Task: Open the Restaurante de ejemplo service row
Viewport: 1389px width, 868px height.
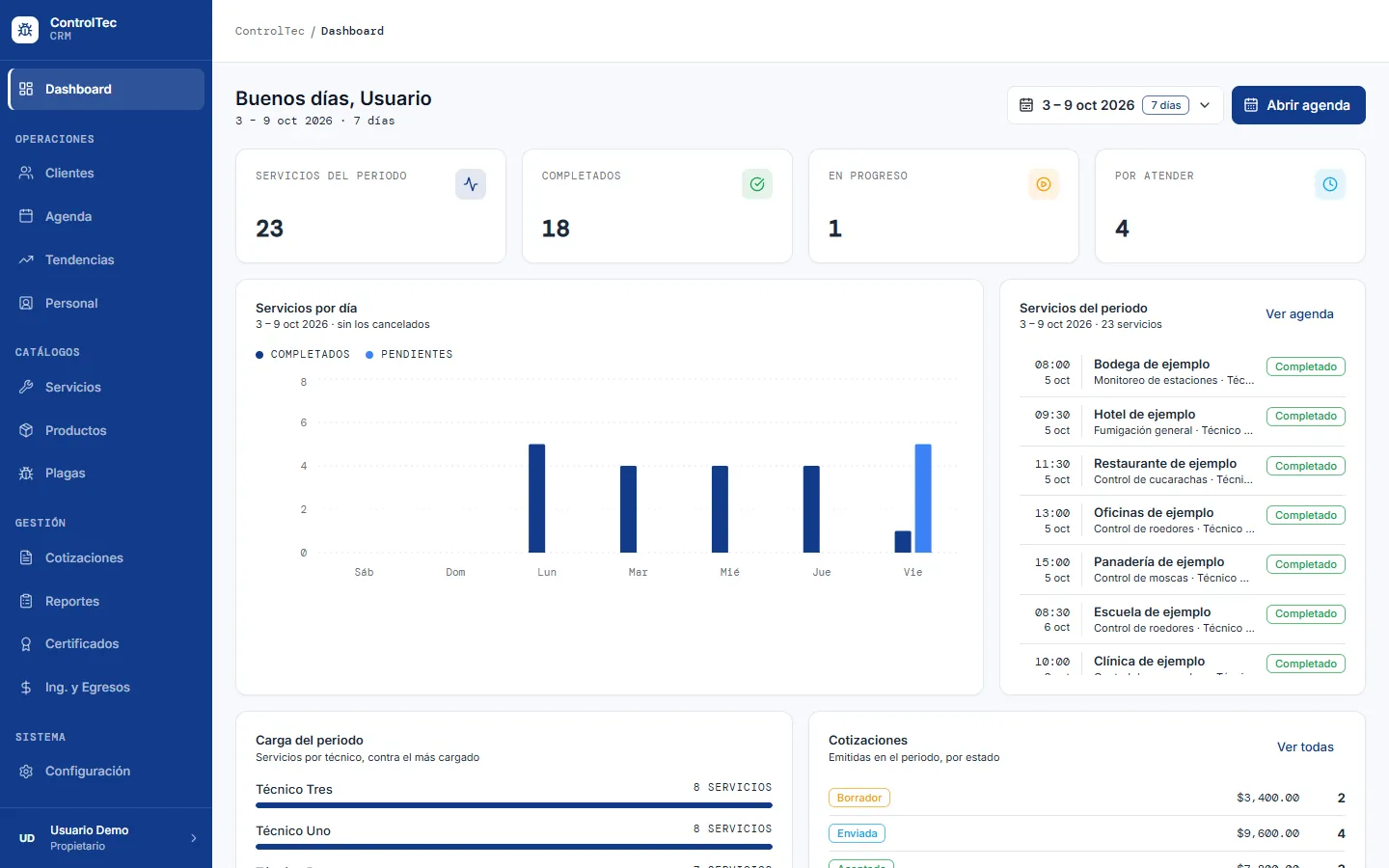Action: 1183,472
